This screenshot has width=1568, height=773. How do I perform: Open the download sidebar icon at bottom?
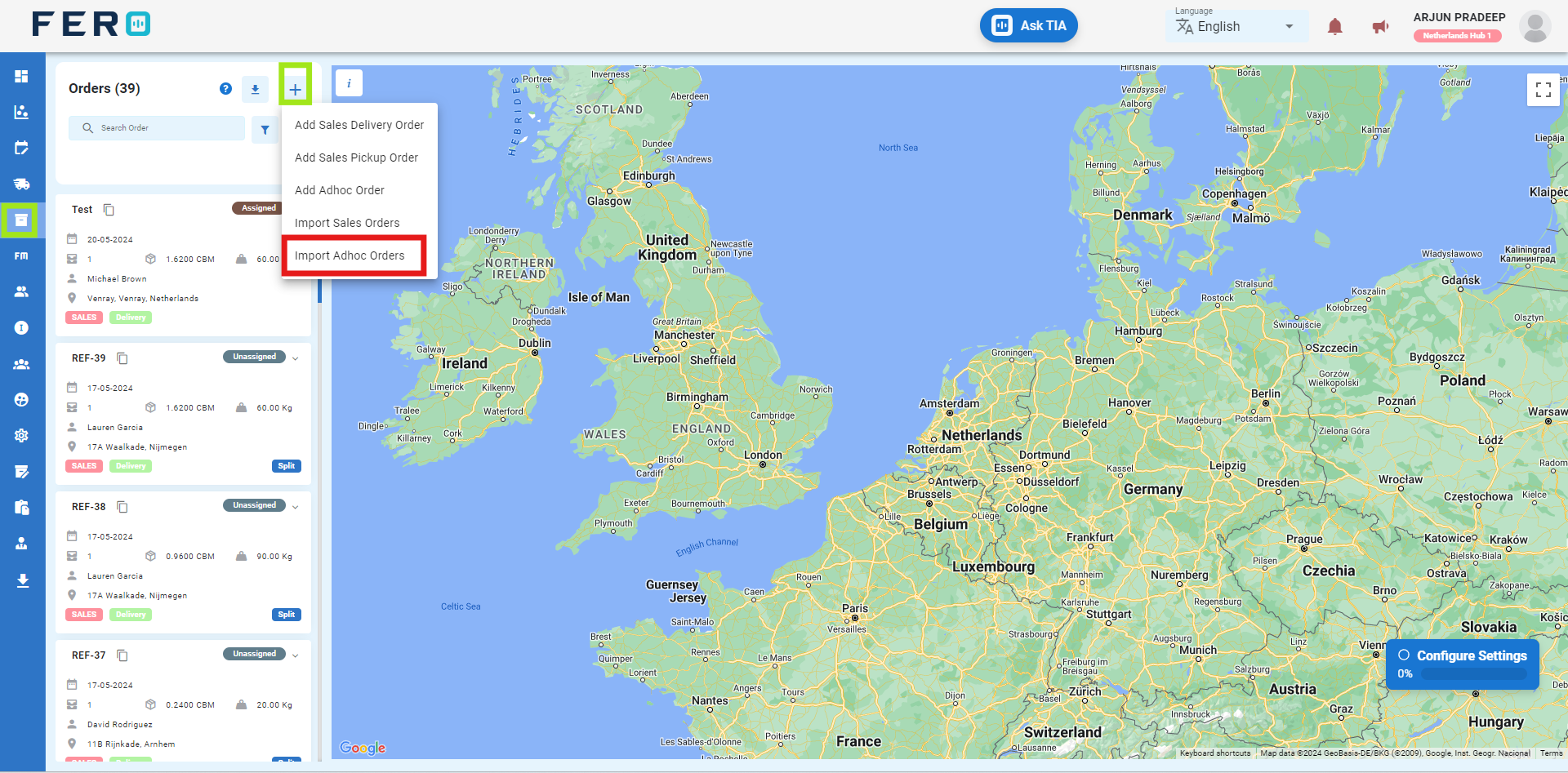pyautogui.click(x=22, y=580)
